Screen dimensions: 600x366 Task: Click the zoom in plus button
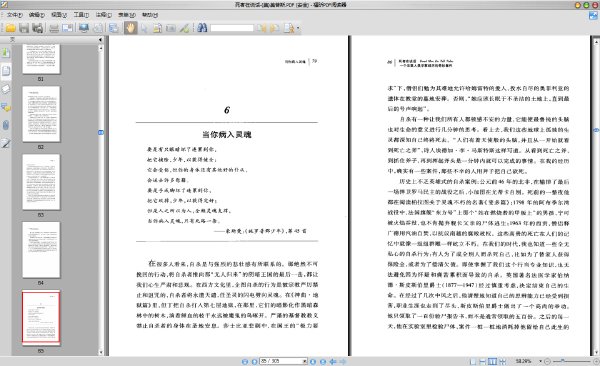596,361
